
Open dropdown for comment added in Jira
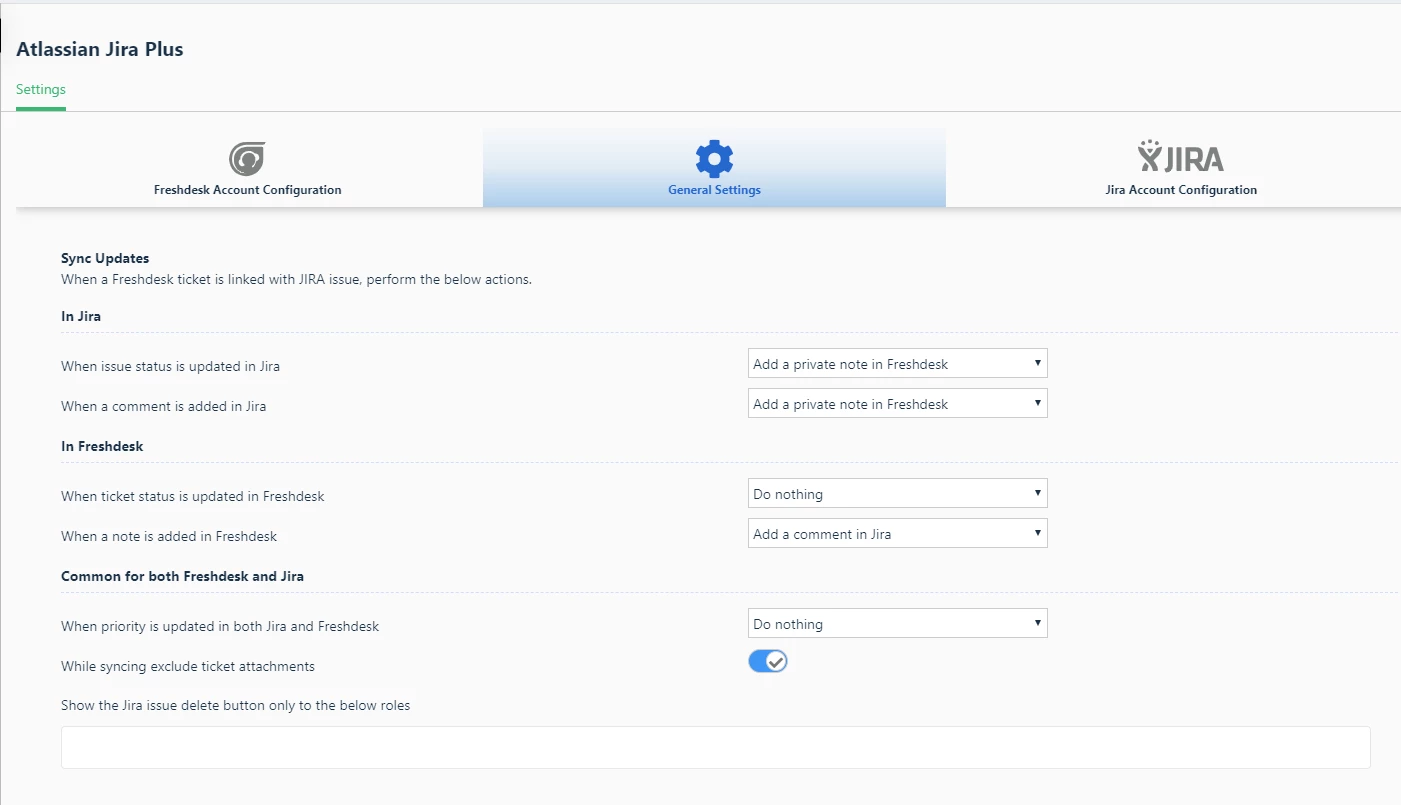(897, 404)
